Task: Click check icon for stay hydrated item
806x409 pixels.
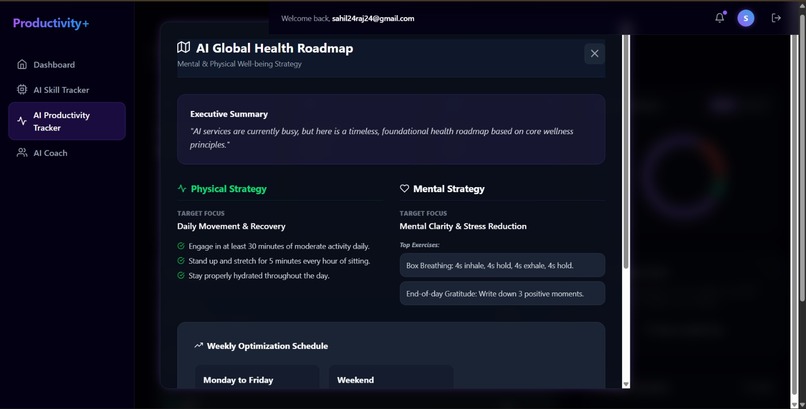Action: 181,275
